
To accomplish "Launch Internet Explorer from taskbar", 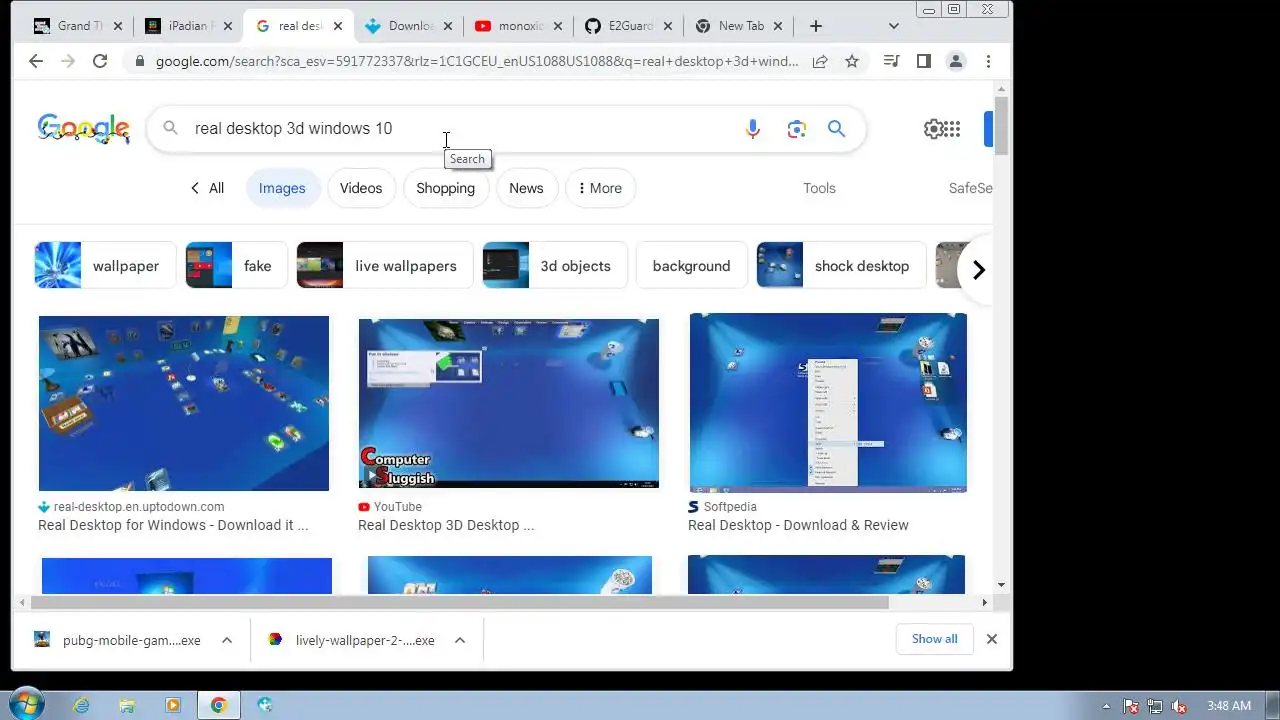I will tap(81, 705).
